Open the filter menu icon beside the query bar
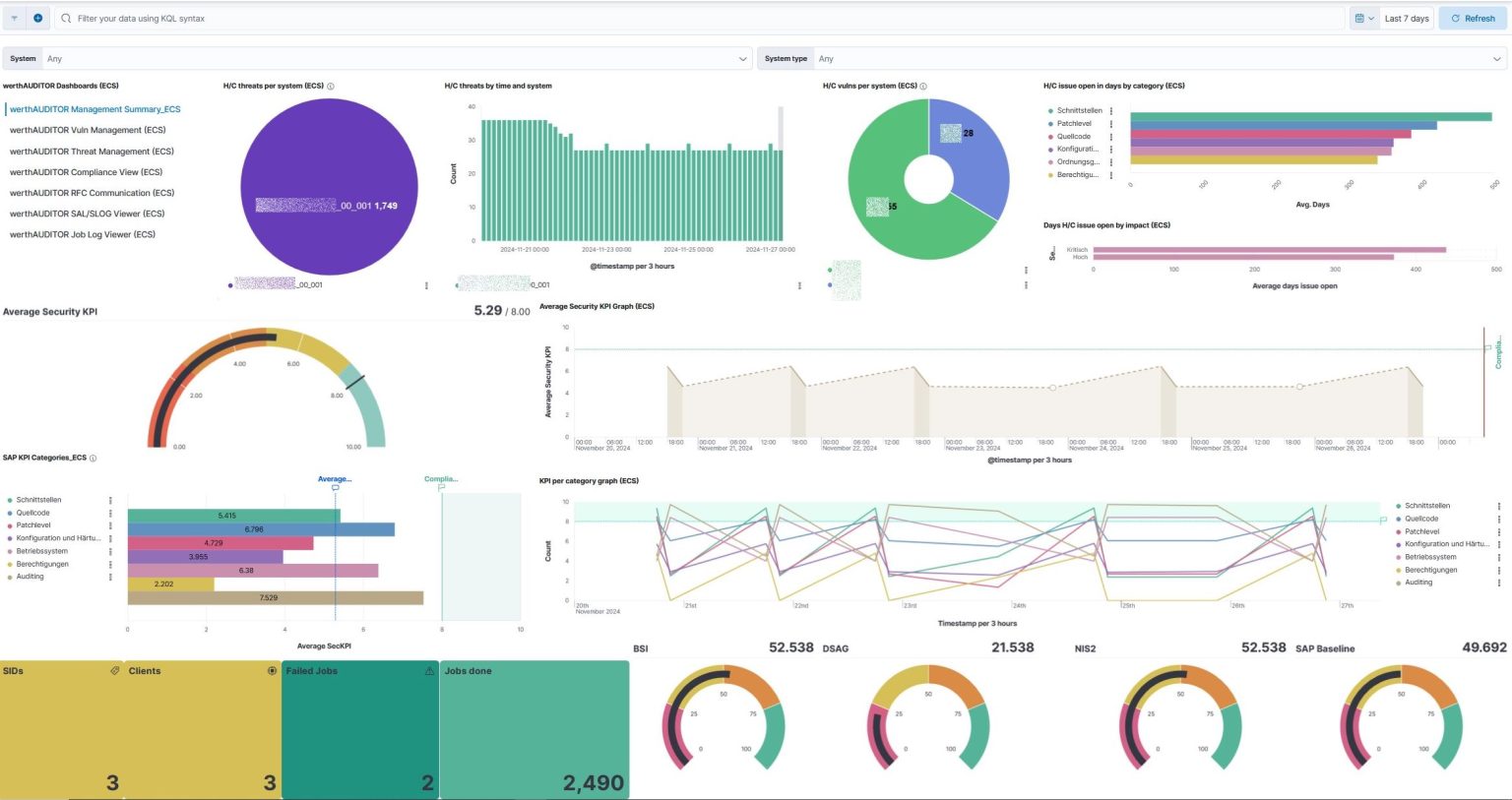This screenshot has width=1512, height=800. tap(15, 18)
